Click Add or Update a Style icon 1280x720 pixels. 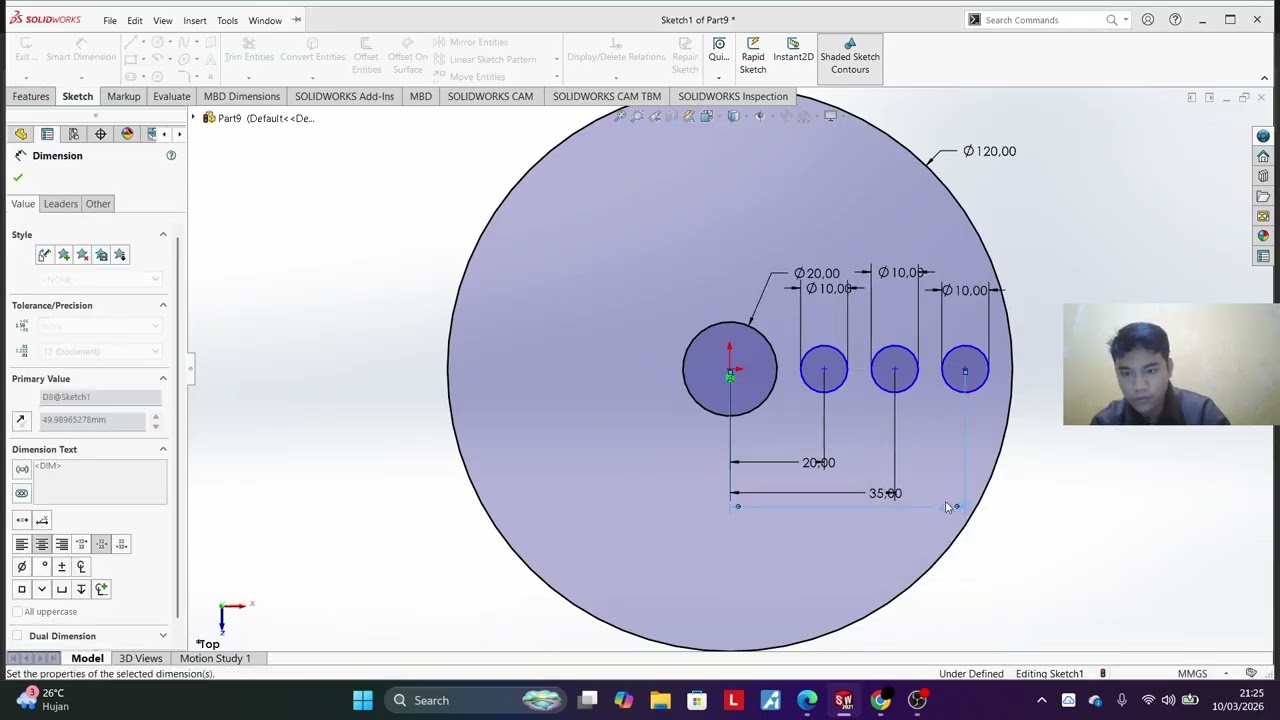63,255
